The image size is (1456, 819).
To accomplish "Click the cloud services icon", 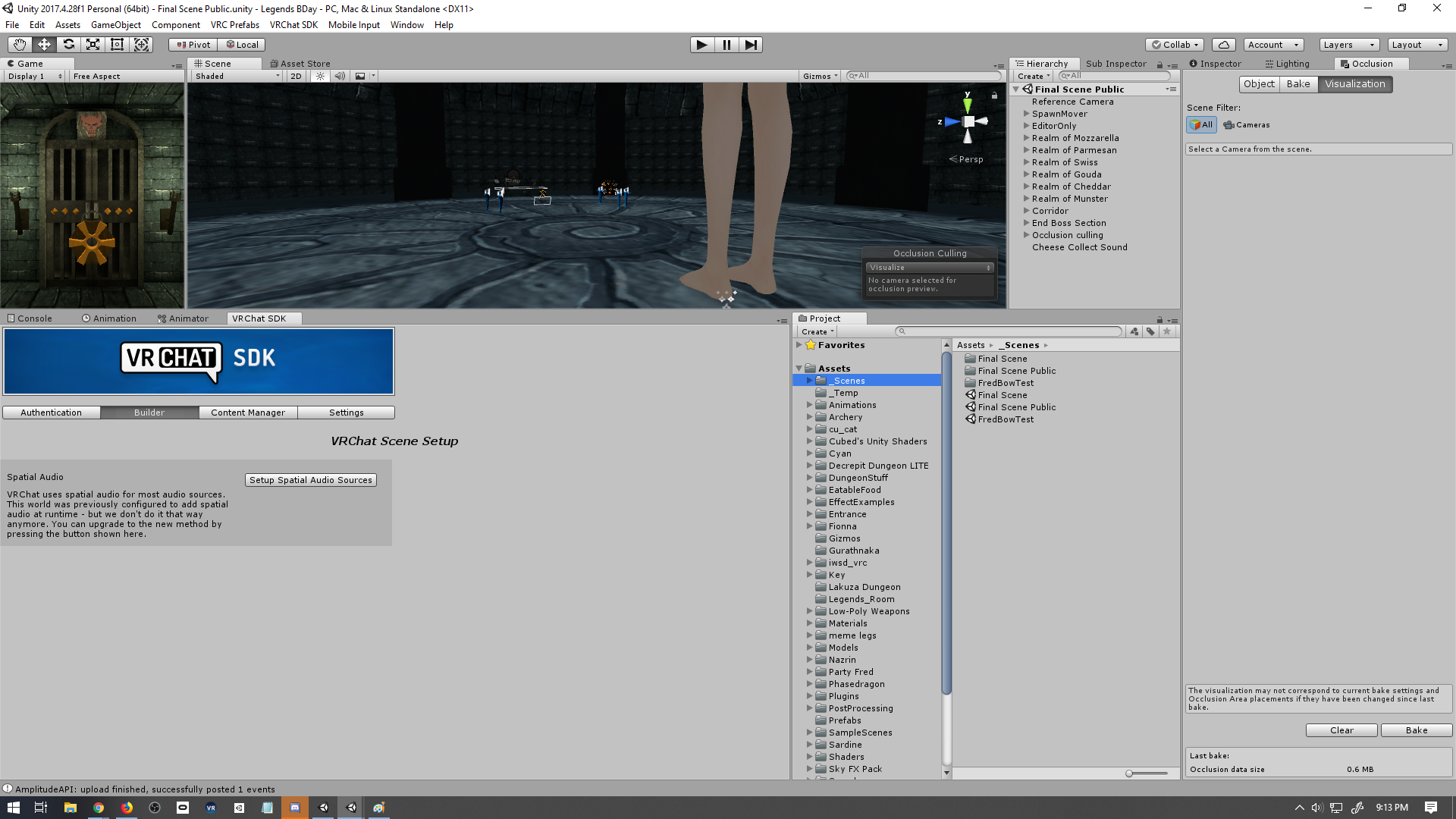I will click(x=1223, y=45).
